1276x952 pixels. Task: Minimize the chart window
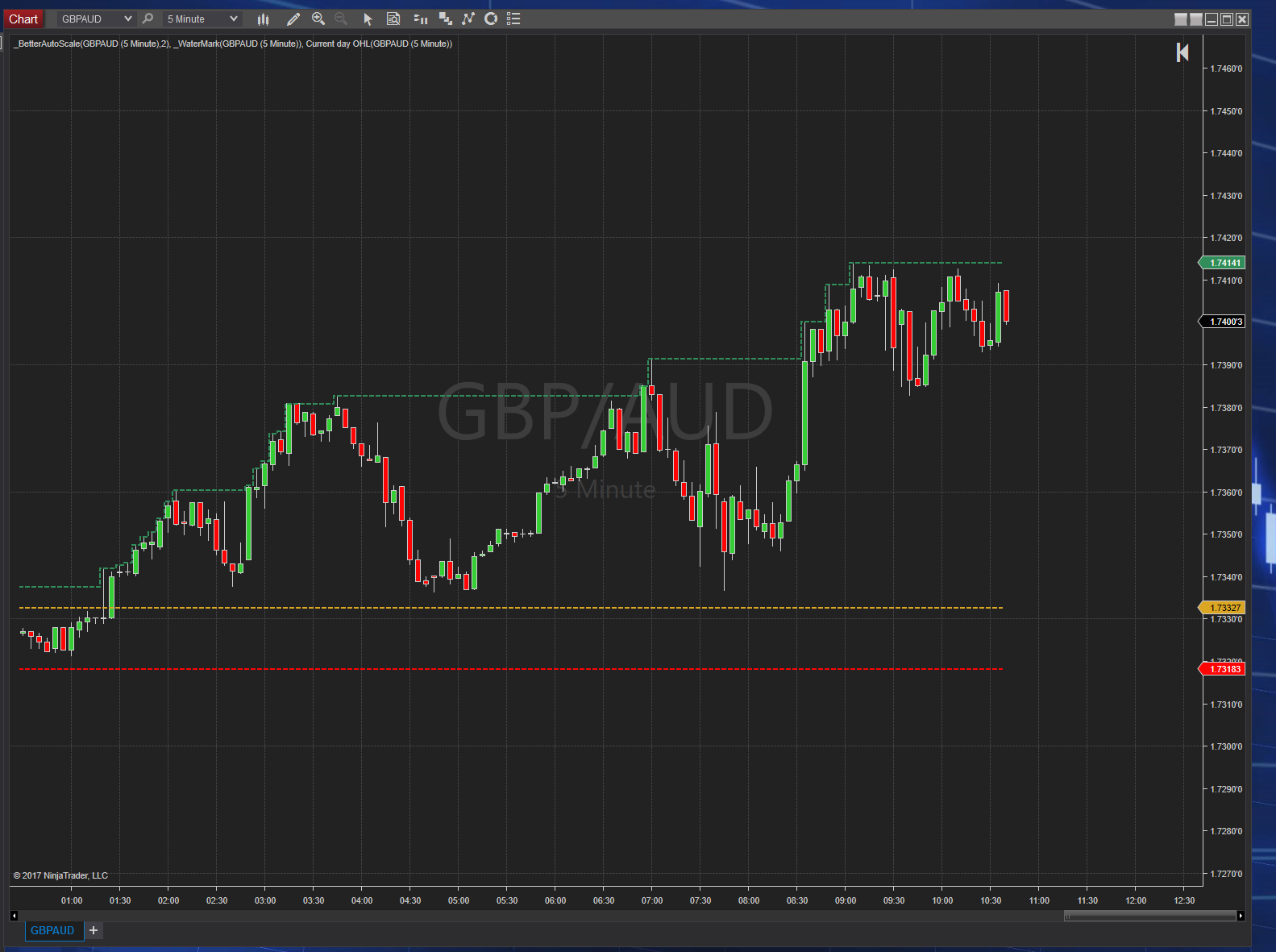(x=1212, y=19)
